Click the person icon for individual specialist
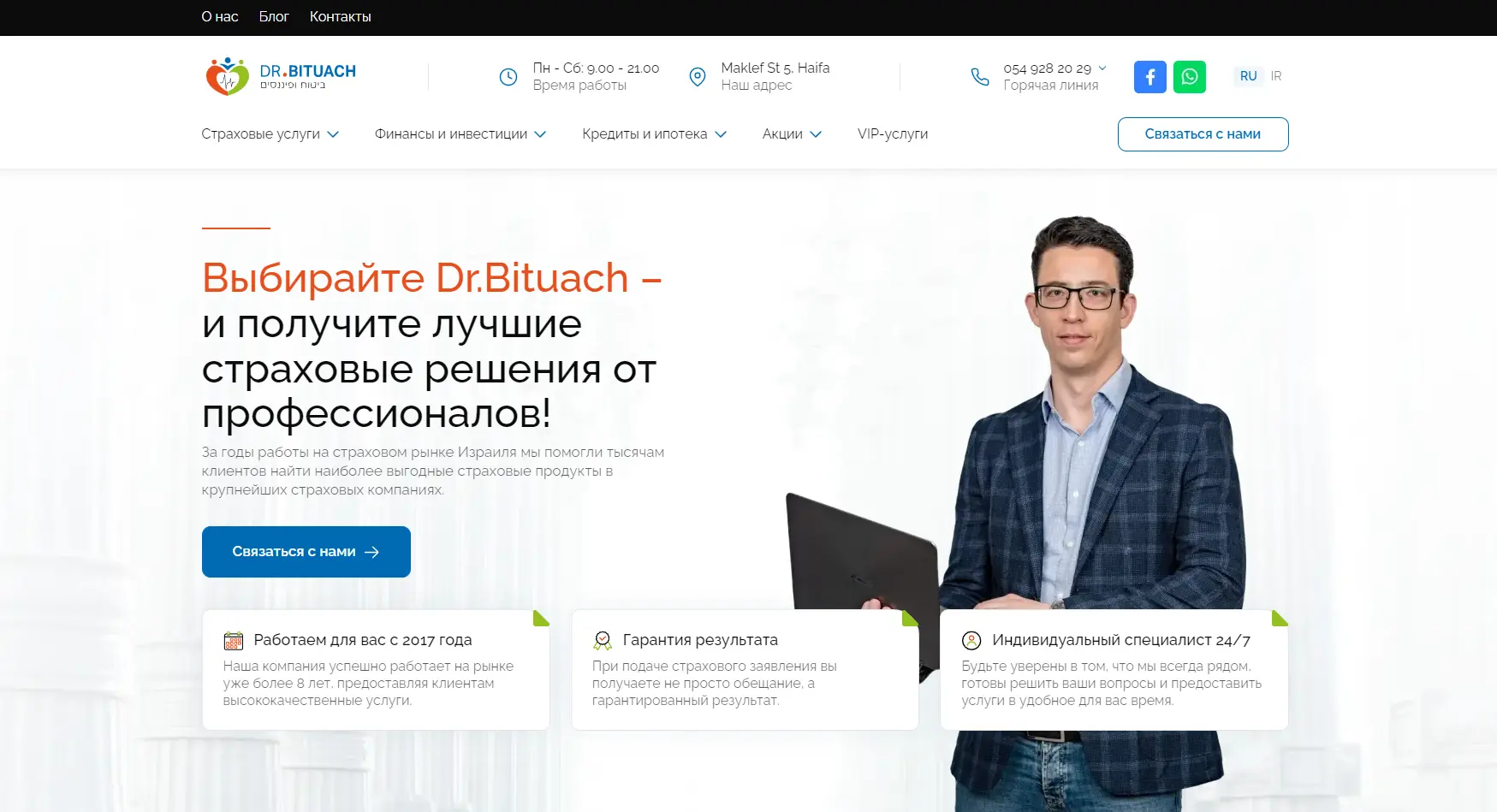 pyautogui.click(x=971, y=640)
